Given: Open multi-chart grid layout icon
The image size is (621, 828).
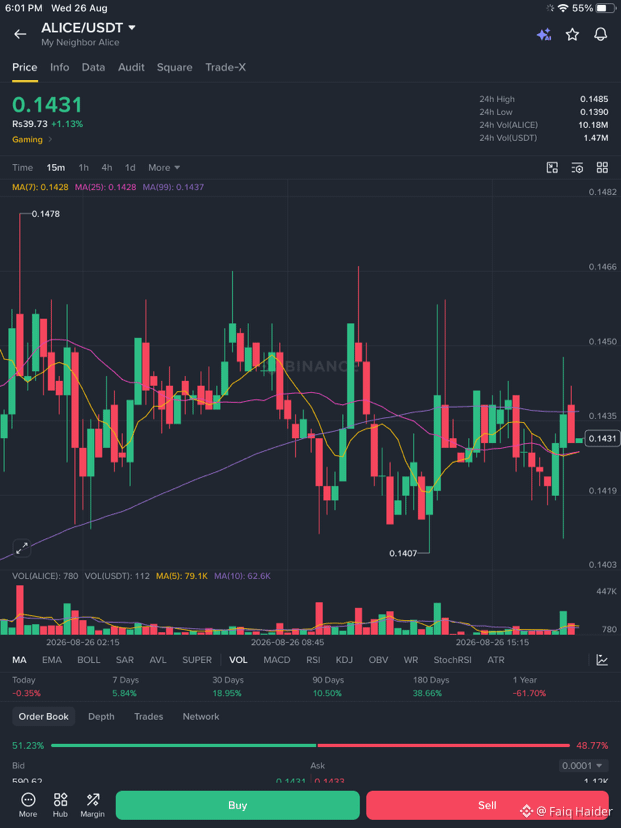Looking at the screenshot, I should tap(603, 168).
